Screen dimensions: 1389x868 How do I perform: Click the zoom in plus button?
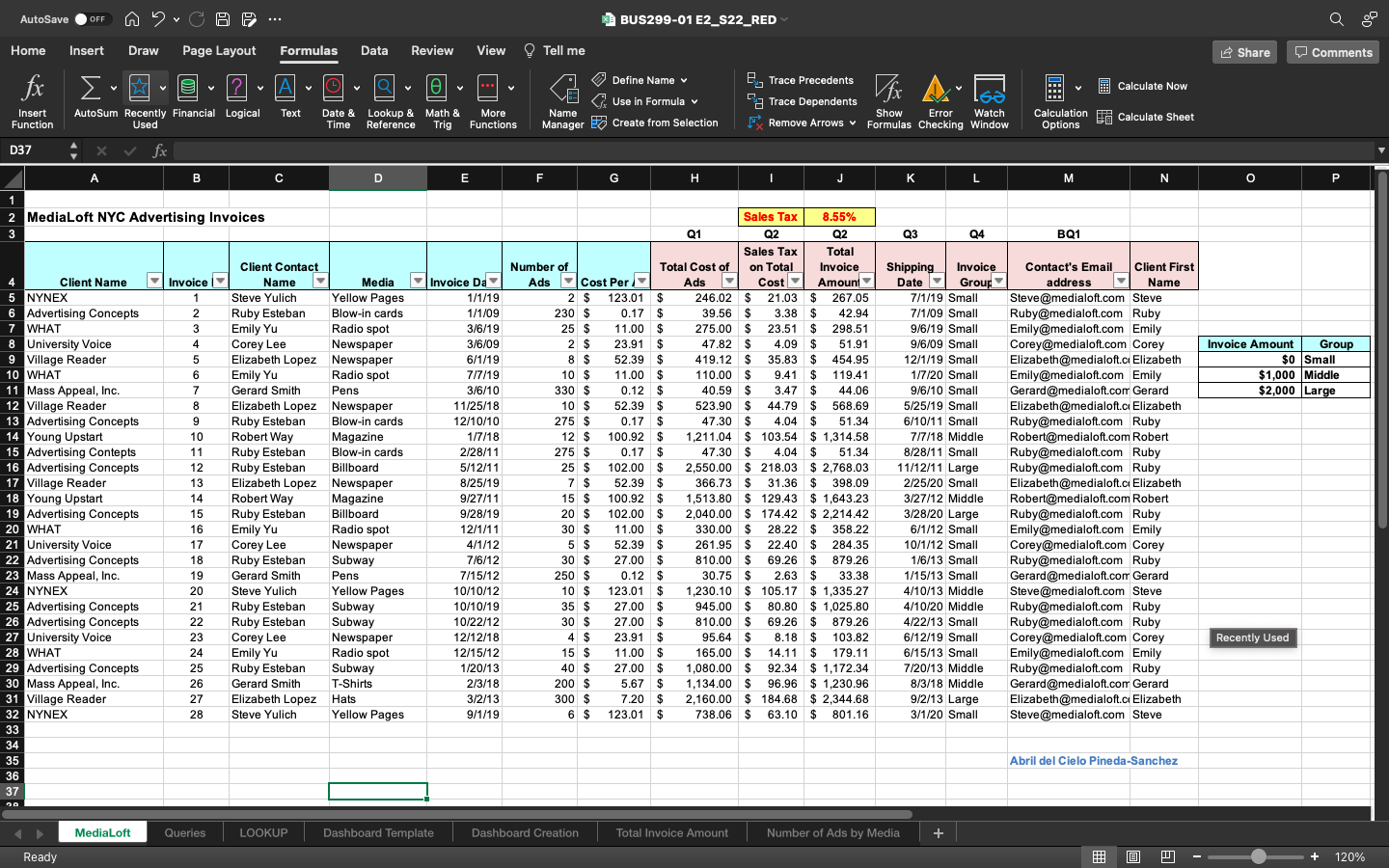1314,856
